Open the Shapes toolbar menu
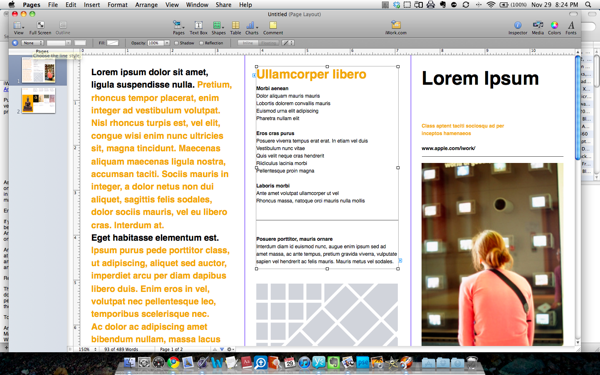 [x=218, y=28]
